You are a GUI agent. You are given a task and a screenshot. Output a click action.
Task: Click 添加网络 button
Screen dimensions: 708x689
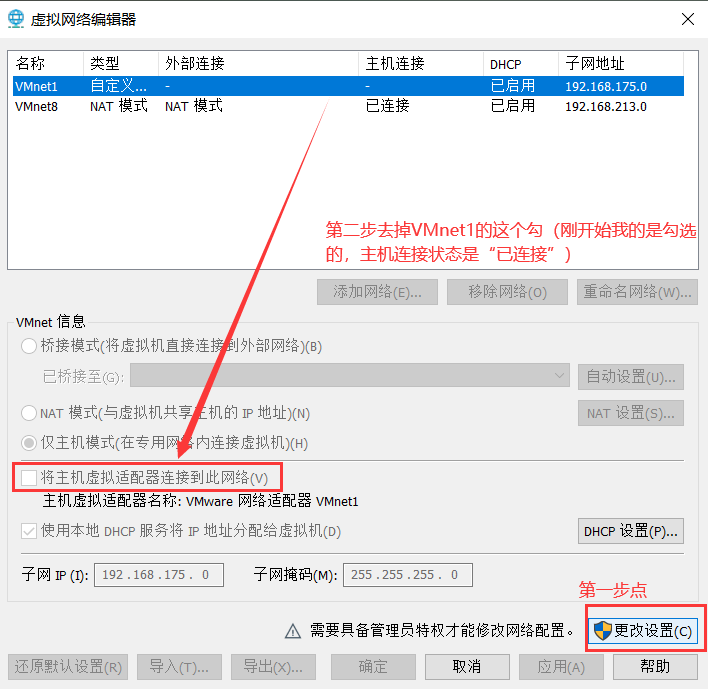click(x=377, y=292)
